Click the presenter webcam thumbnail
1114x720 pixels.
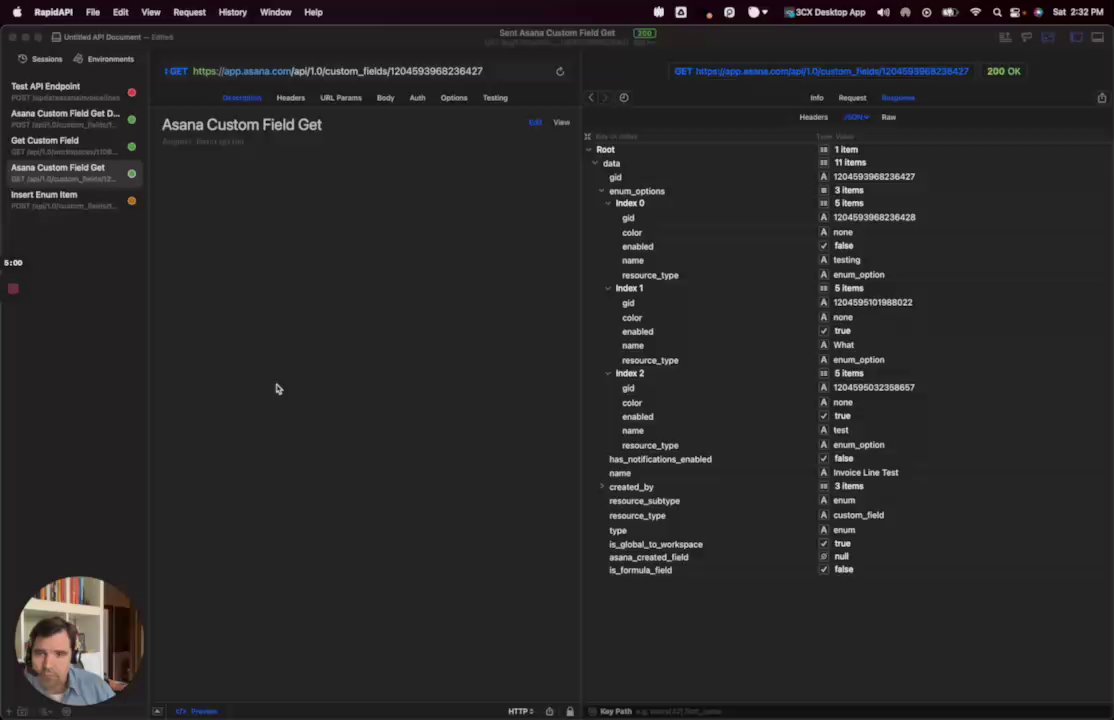pyautogui.click(x=80, y=640)
